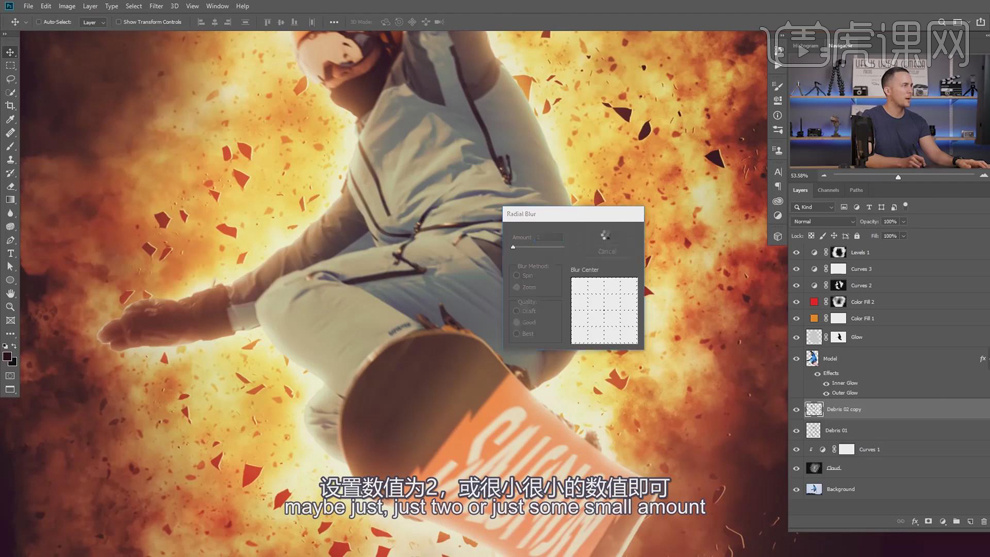Click the foreground color swatch

pos(7,357)
